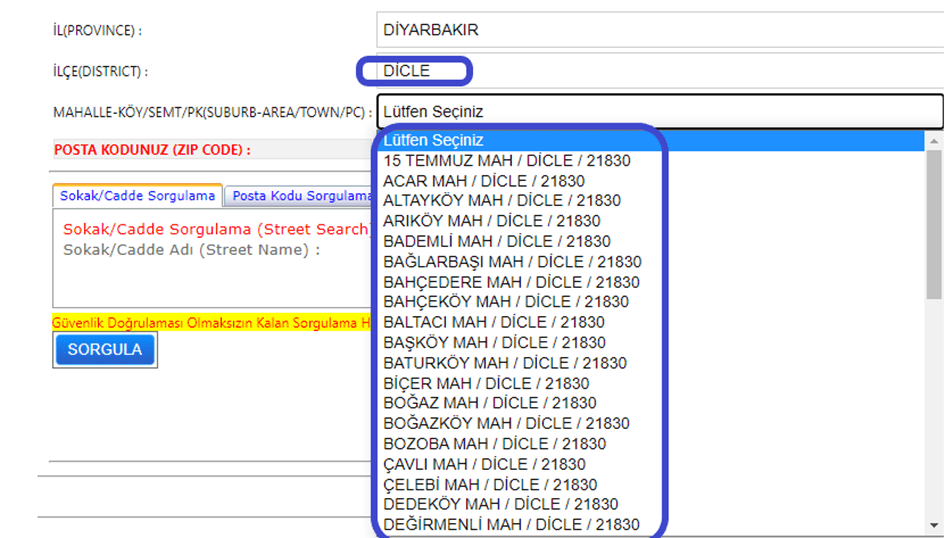Pick BAĞLARBAŞI MAH from the dropdown
This screenshot has width=945, height=538.
(x=512, y=262)
